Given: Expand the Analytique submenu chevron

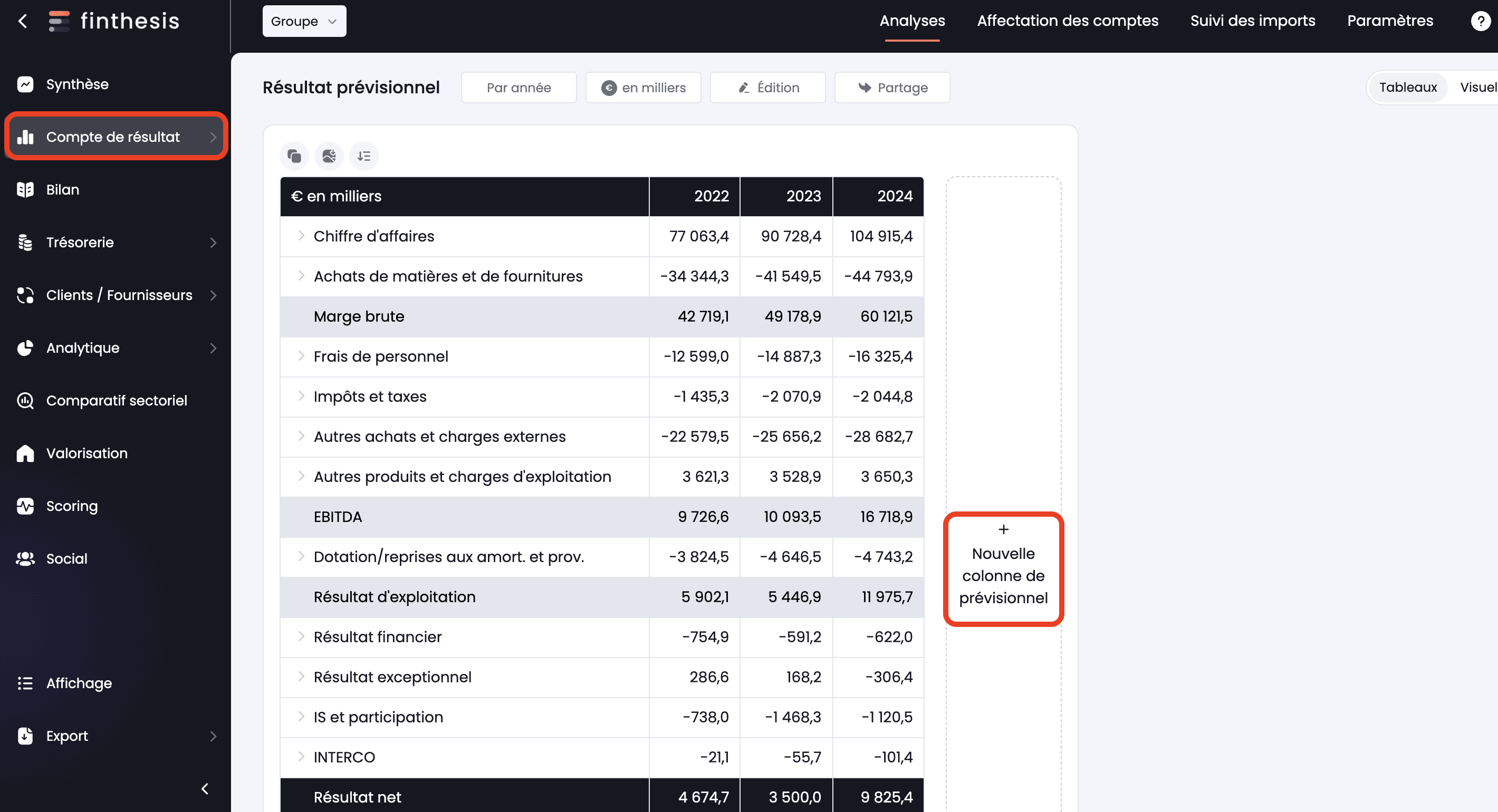Looking at the screenshot, I should coord(213,348).
